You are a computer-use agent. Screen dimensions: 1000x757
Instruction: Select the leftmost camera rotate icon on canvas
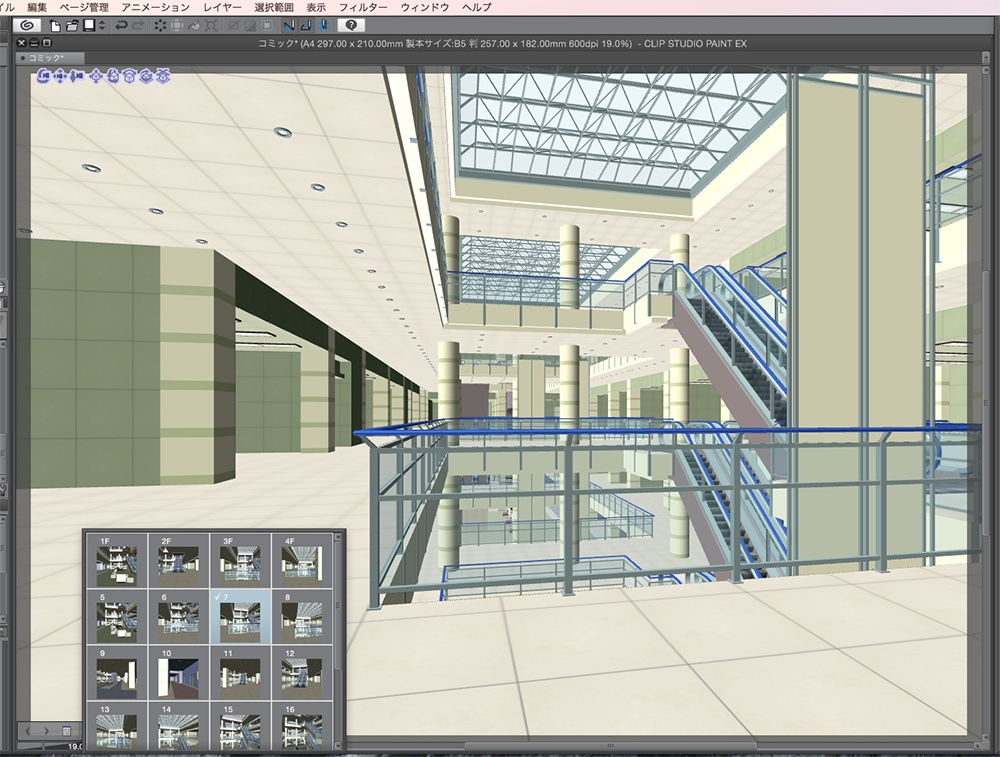pos(45,75)
